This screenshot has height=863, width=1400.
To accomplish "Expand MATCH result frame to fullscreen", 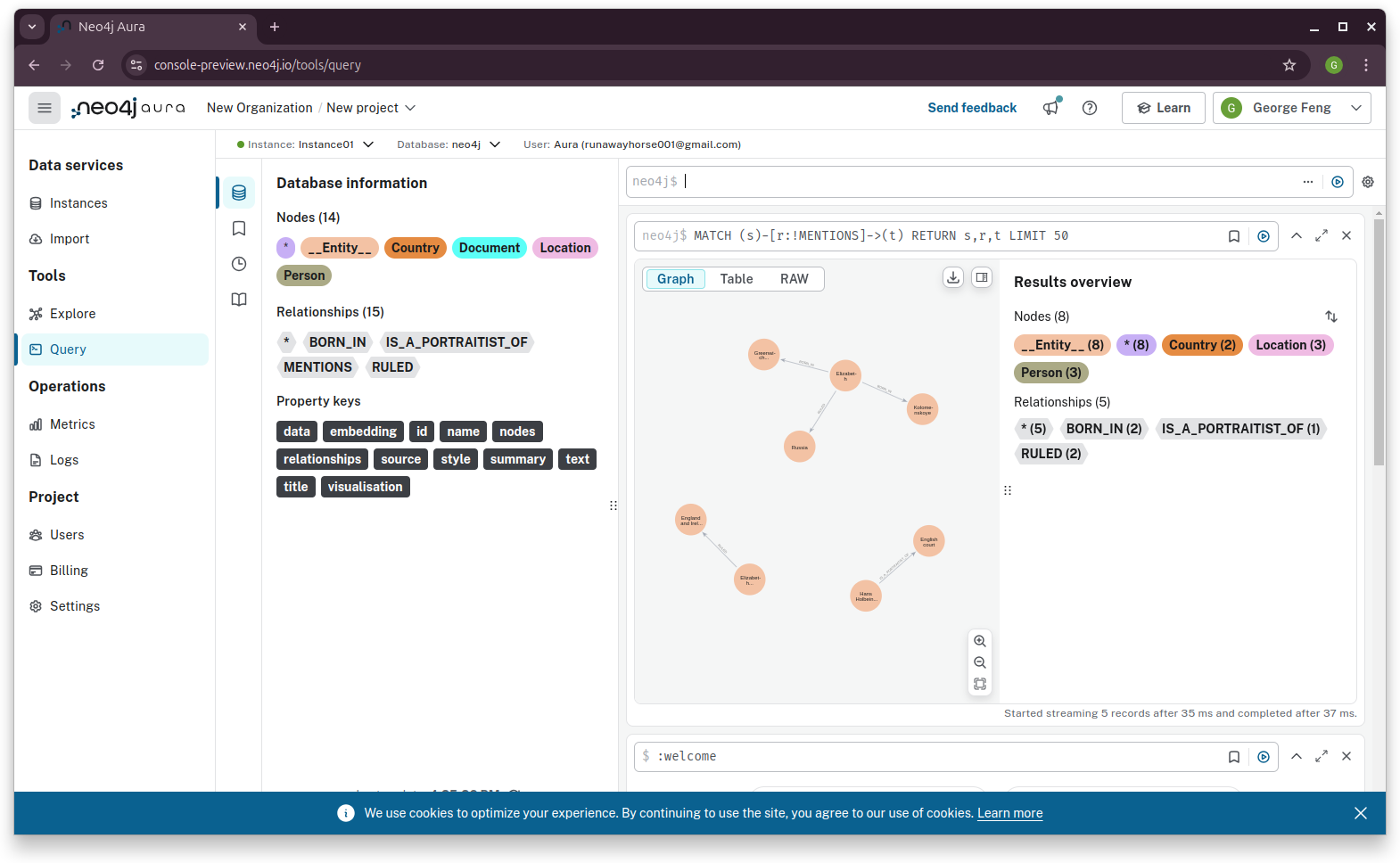I will [1322, 235].
